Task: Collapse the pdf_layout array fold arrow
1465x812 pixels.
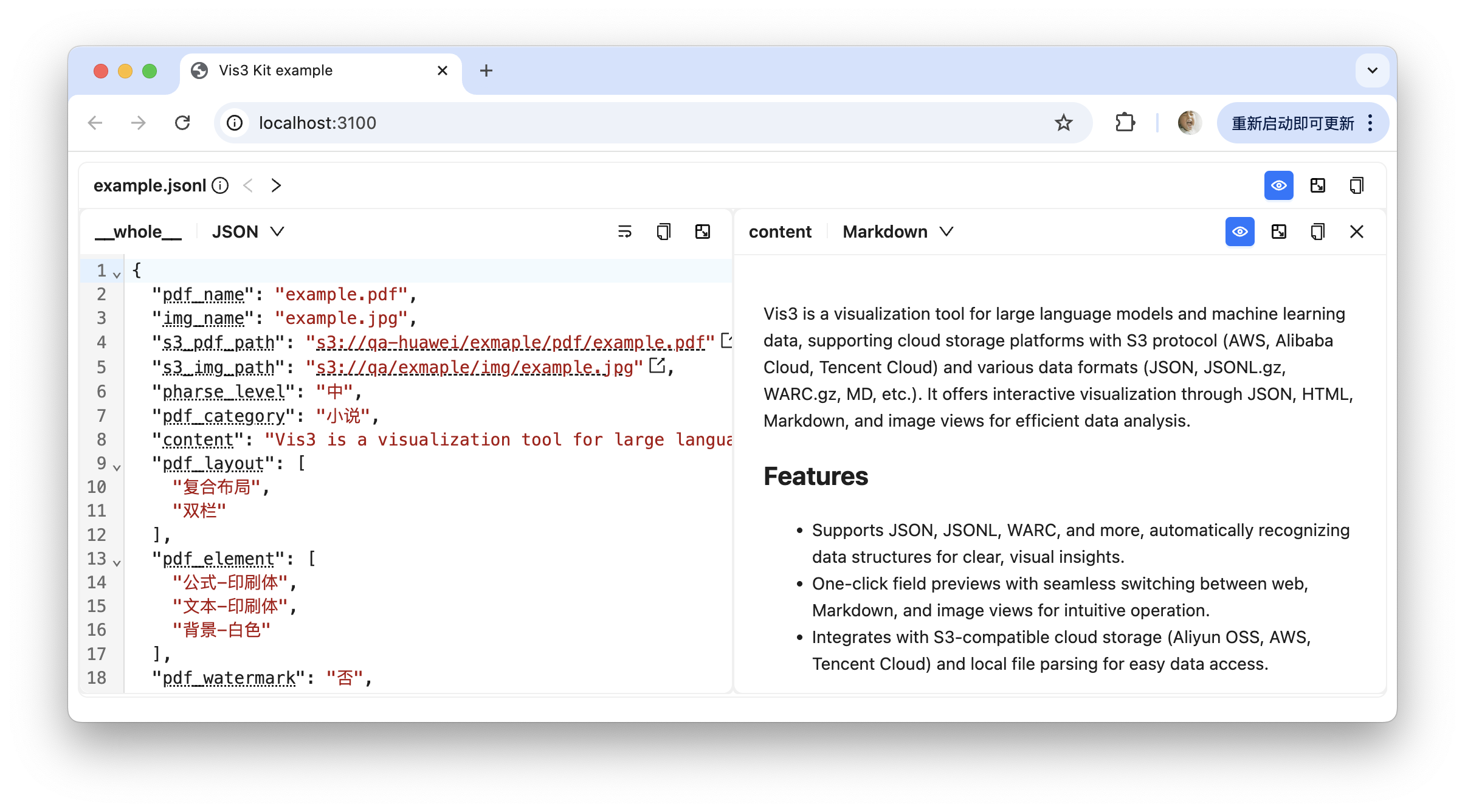Action: 117,467
